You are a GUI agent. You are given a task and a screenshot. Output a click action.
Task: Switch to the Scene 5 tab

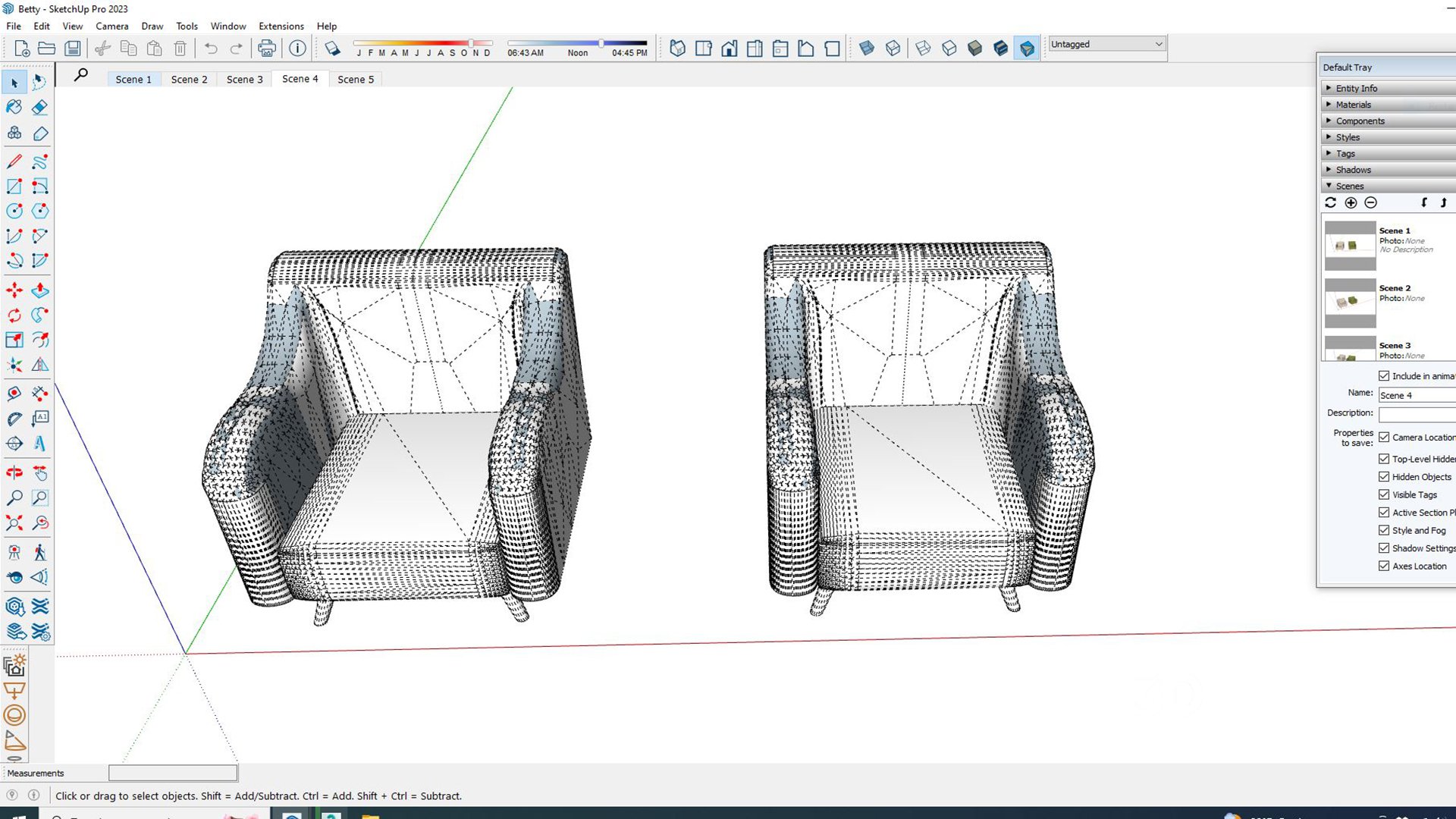[x=355, y=80]
